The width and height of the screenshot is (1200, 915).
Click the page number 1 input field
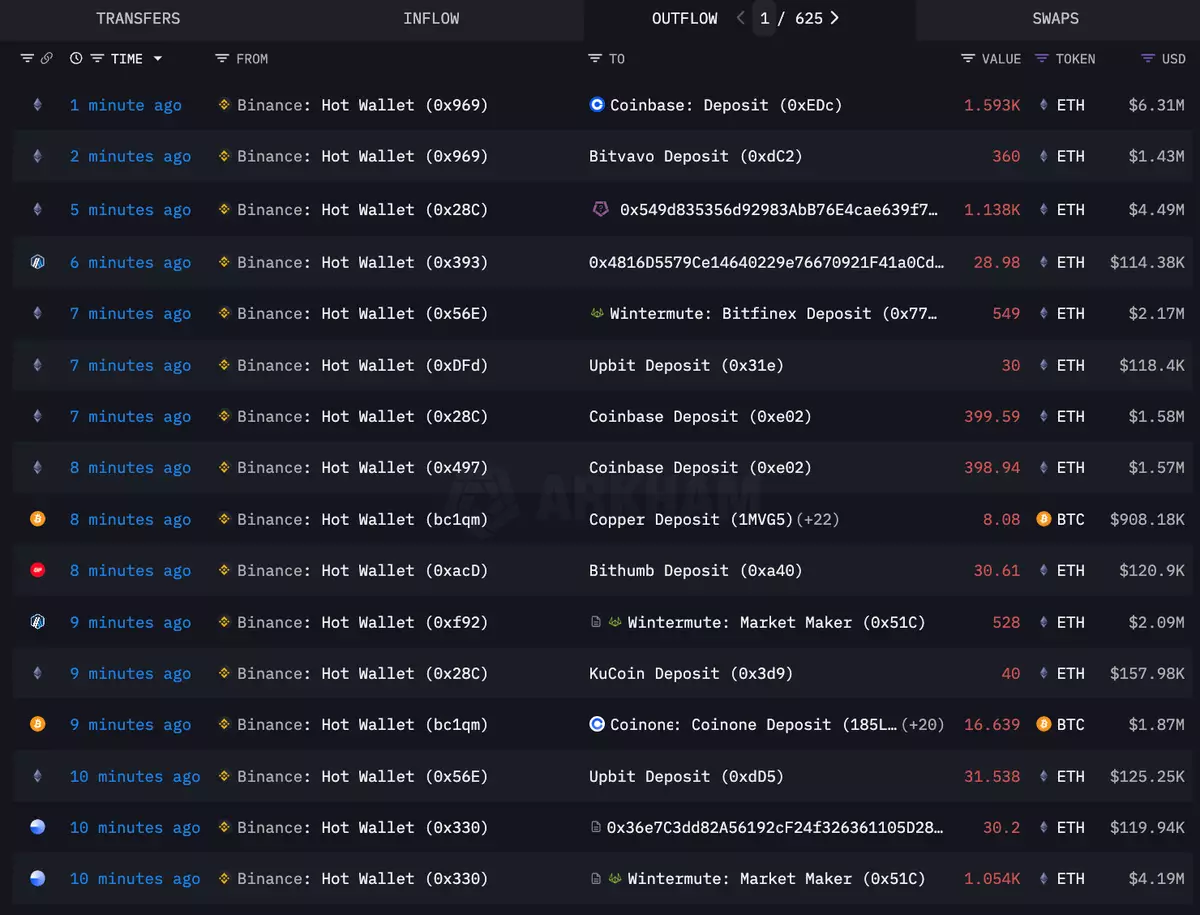[x=765, y=18]
